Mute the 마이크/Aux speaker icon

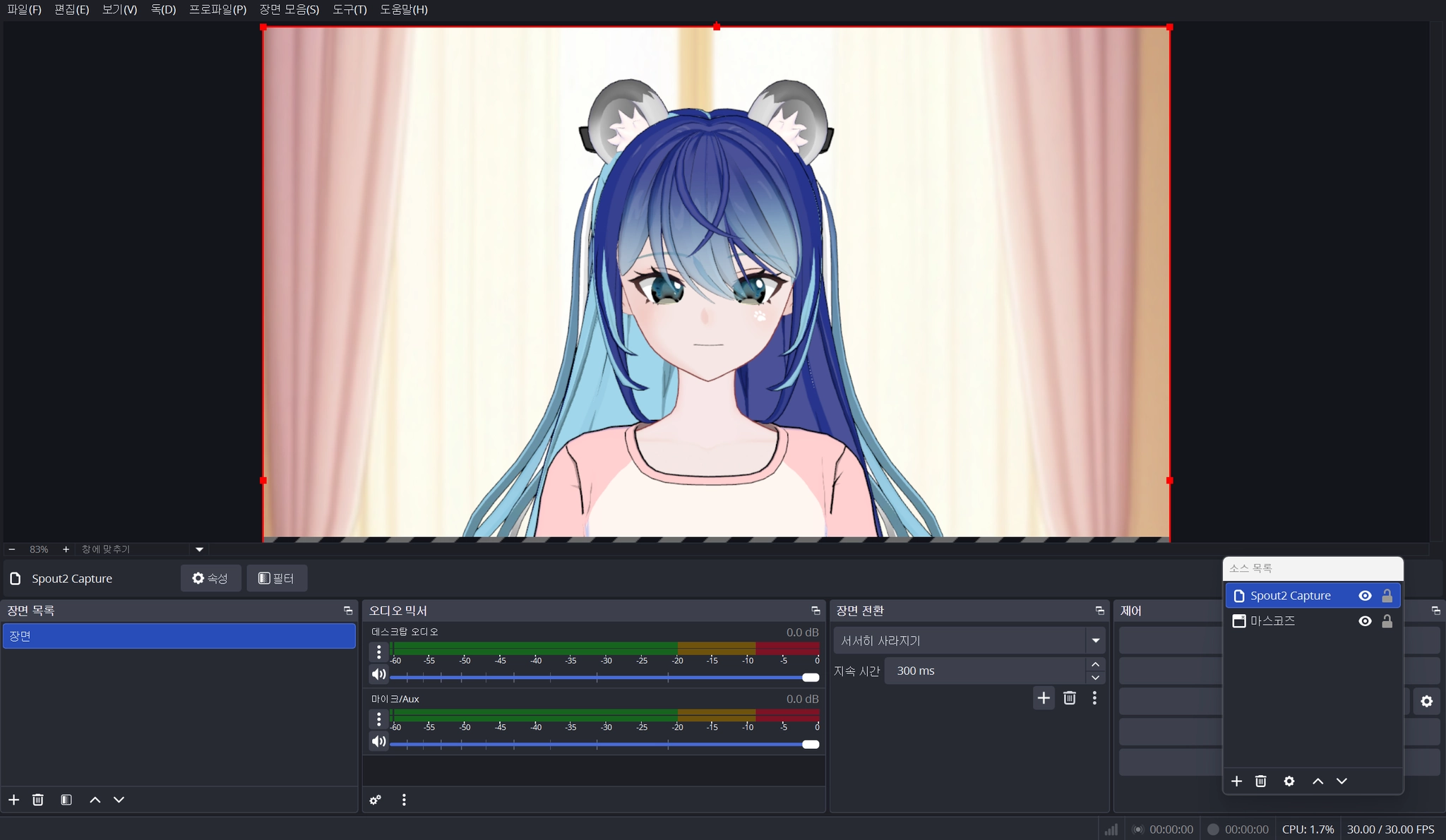[378, 741]
